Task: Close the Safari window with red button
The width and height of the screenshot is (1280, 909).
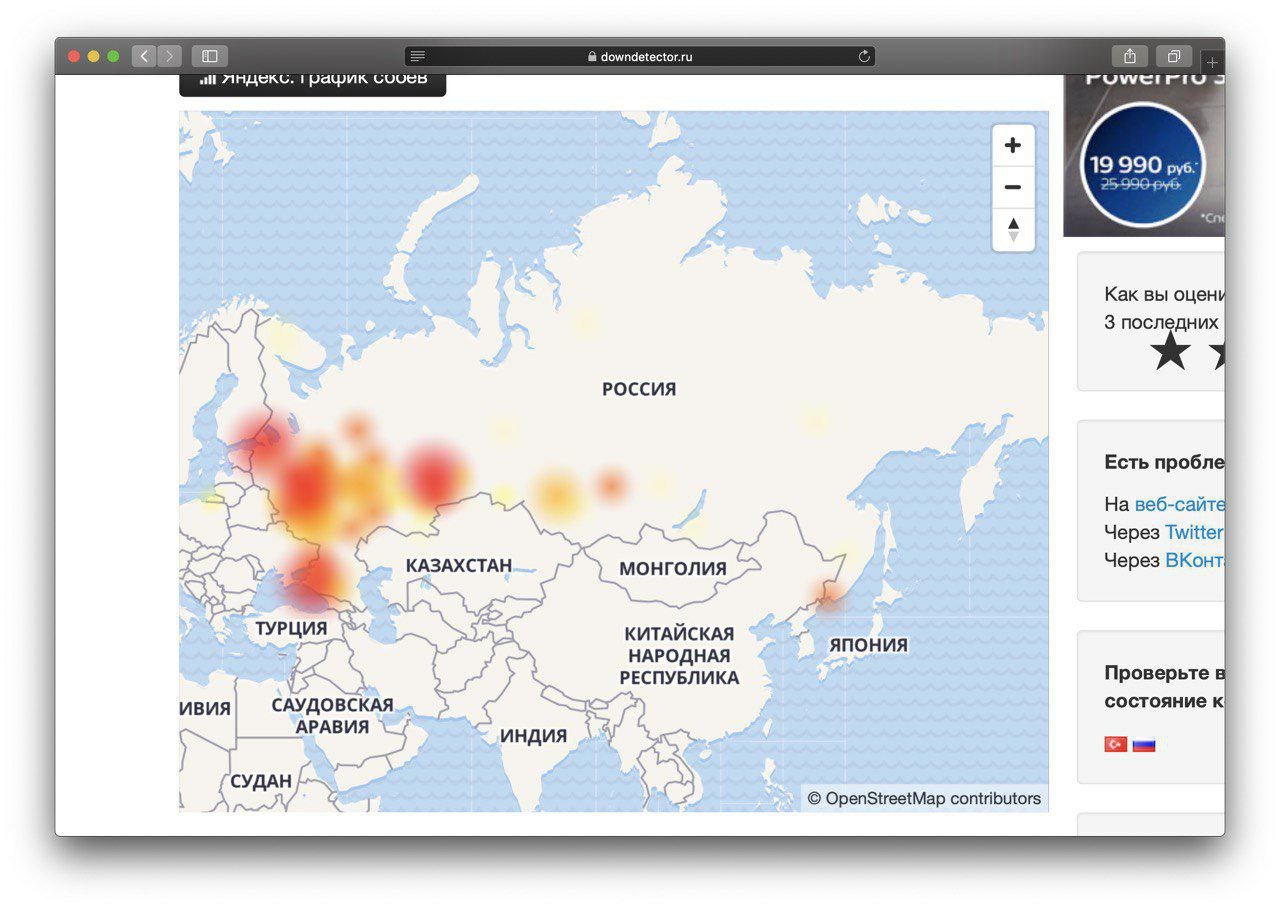Action: (74, 56)
